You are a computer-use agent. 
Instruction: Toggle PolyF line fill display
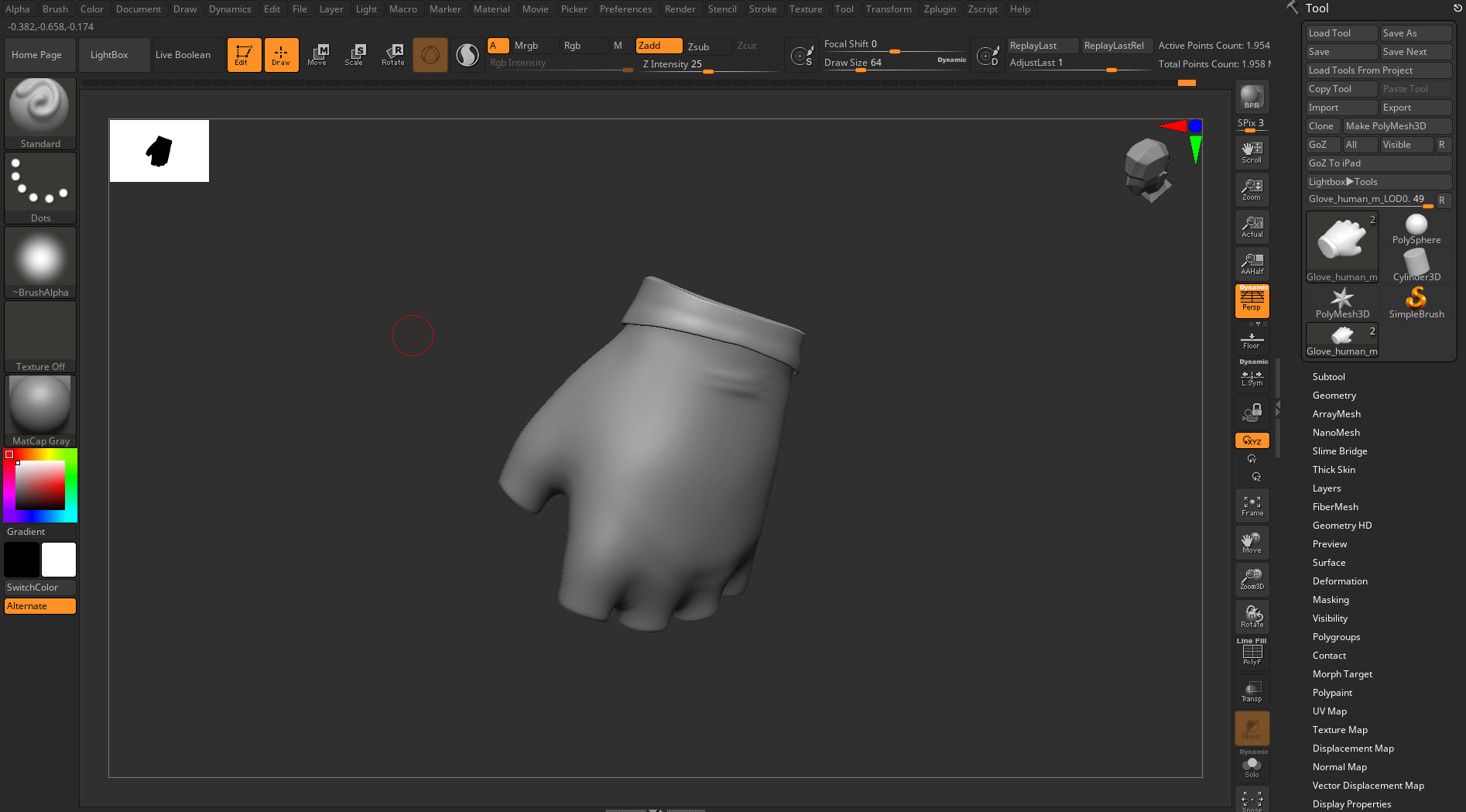click(x=1252, y=653)
